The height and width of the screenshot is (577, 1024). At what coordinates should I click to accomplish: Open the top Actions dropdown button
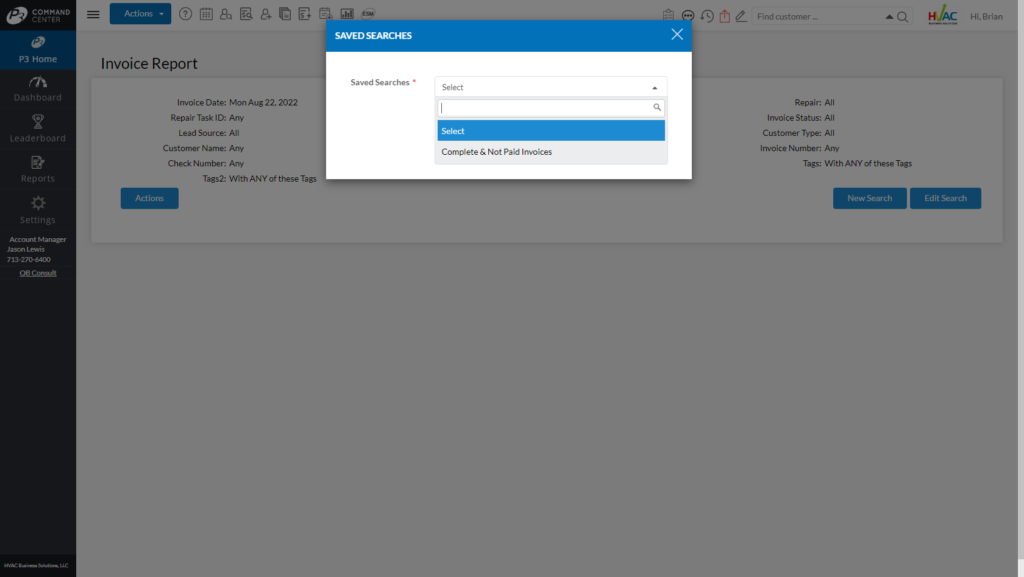tap(140, 14)
